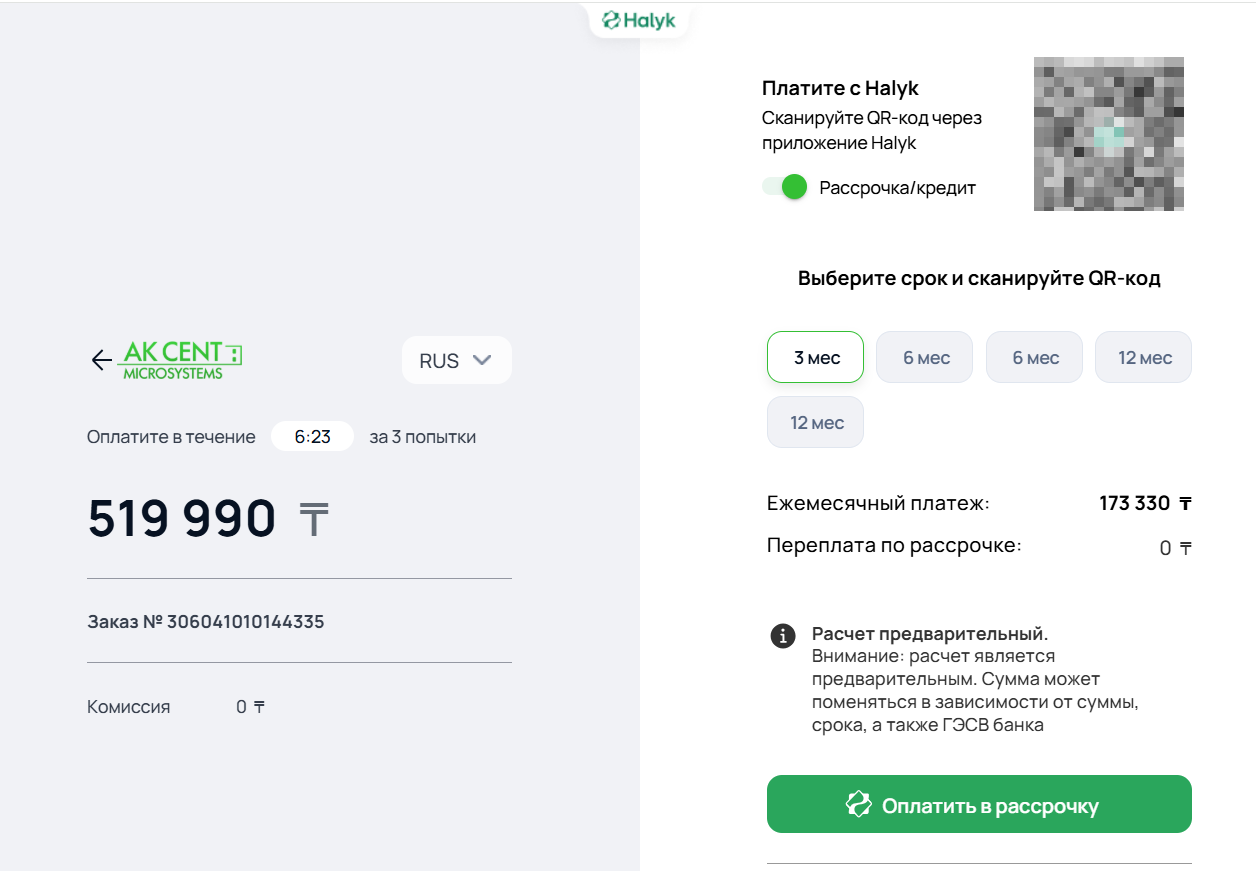The width and height of the screenshot is (1256, 871).
Task: Click the back arrow next to AK CENT
Action: click(100, 360)
